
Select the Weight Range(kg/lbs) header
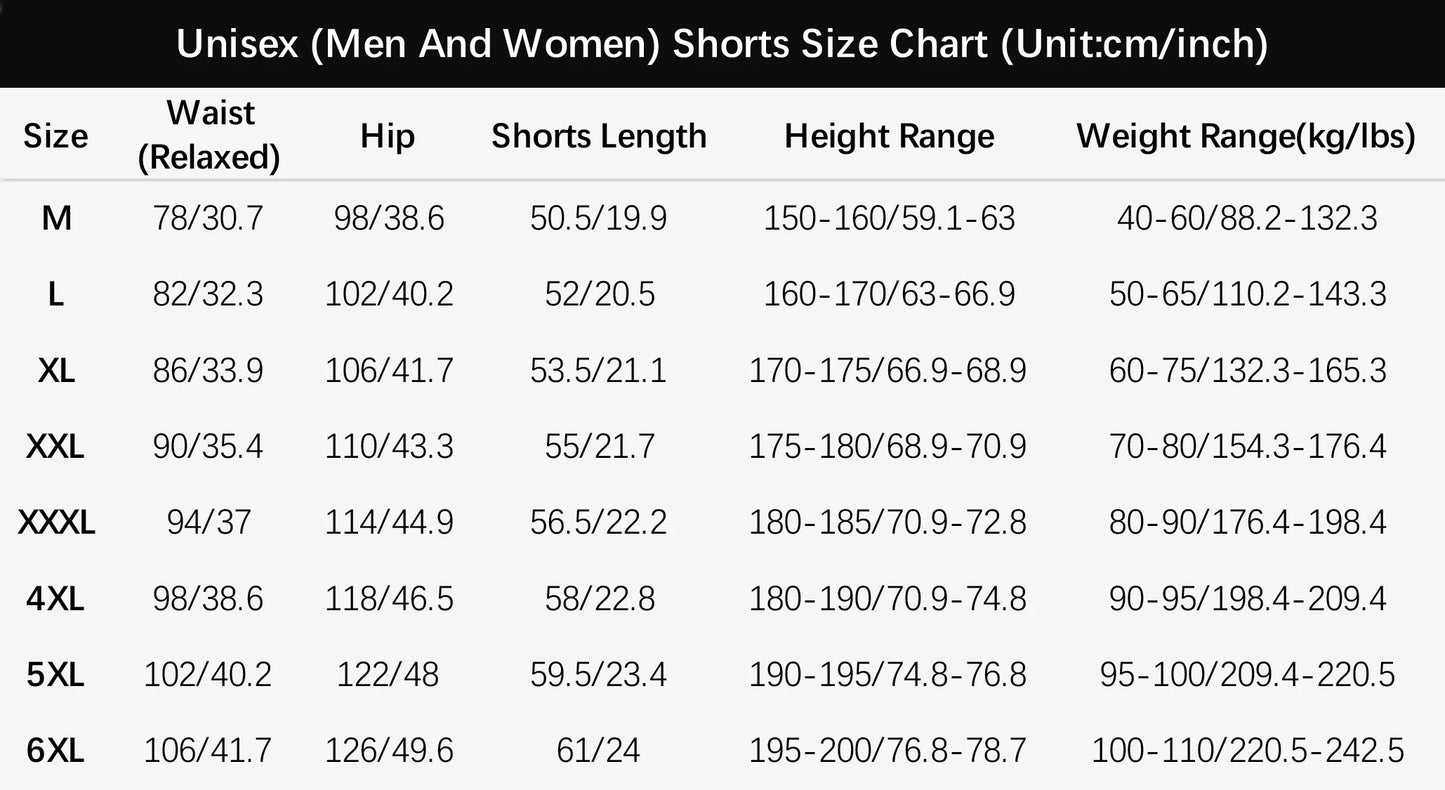pyautogui.click(x=1246, y=136)
